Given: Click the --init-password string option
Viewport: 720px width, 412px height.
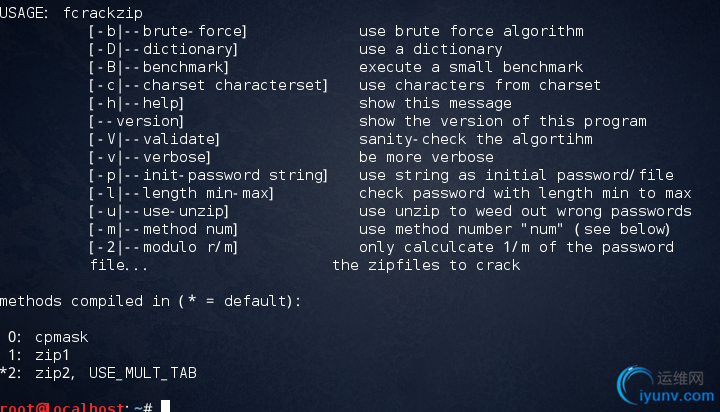Looking at the screenshot, I should point(208,175).
